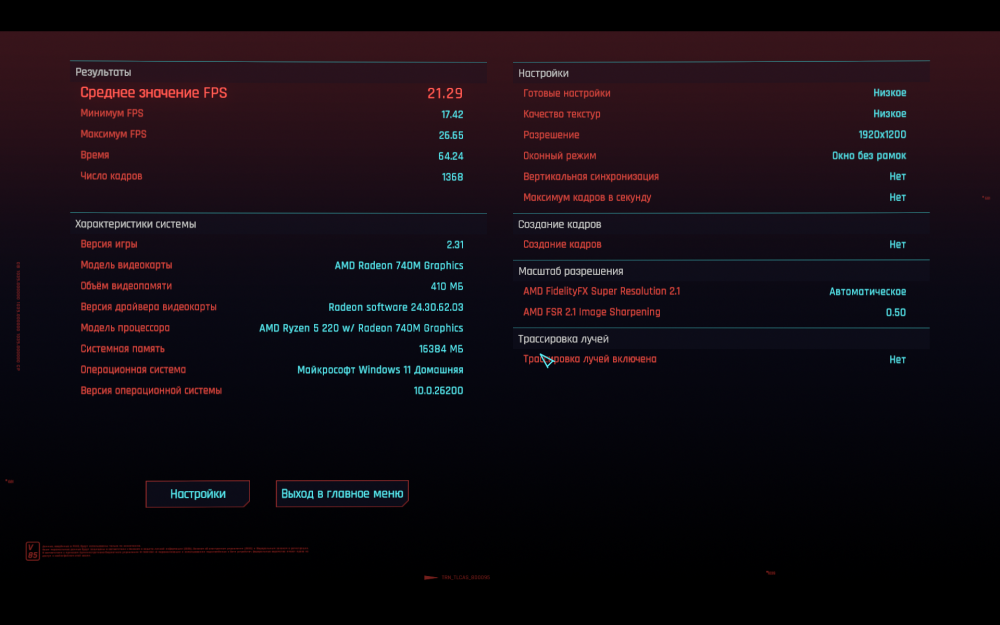Click the V 85 logo badge

pos(33,551)
